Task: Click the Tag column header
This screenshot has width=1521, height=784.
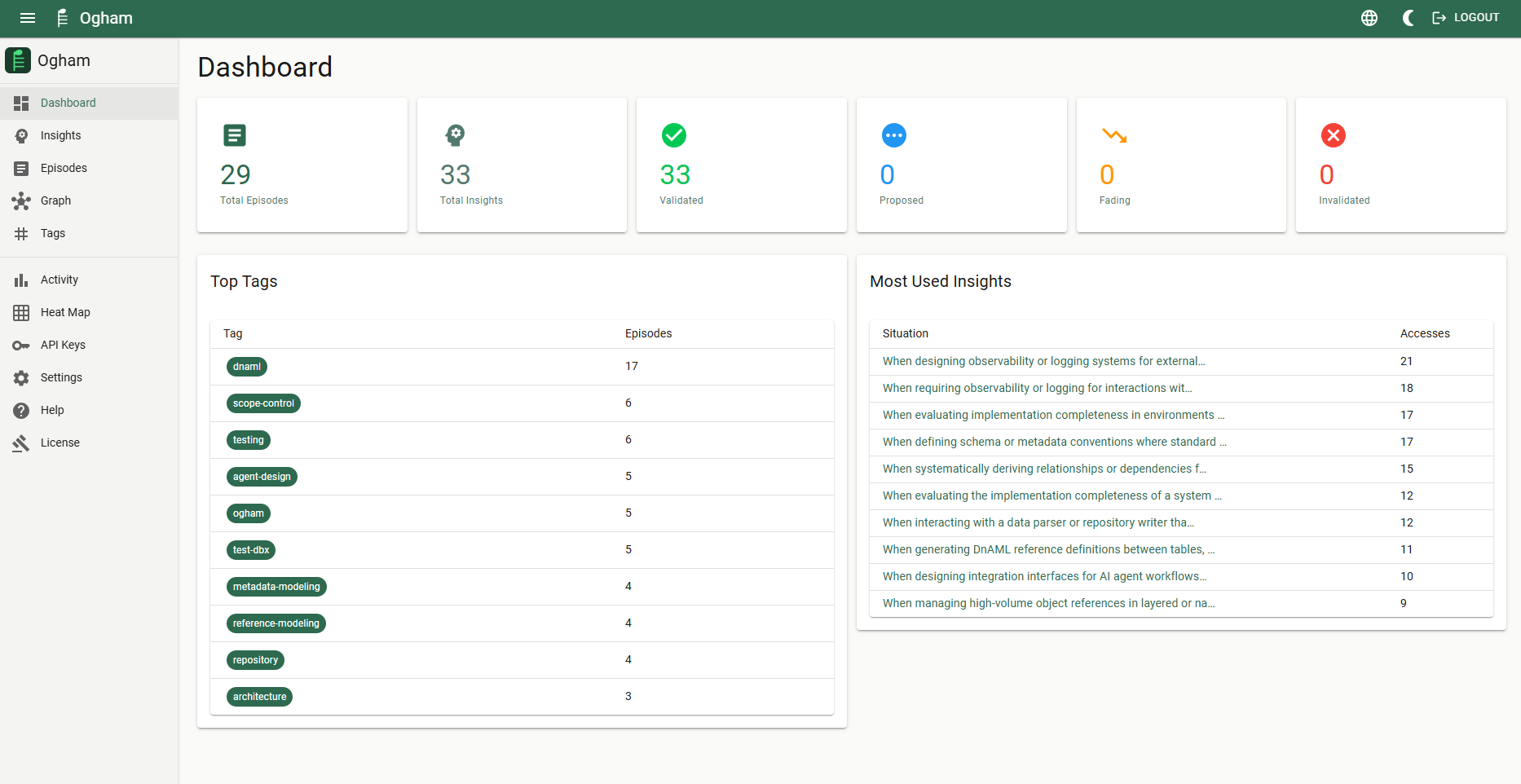Action: (x=233, y=333)
